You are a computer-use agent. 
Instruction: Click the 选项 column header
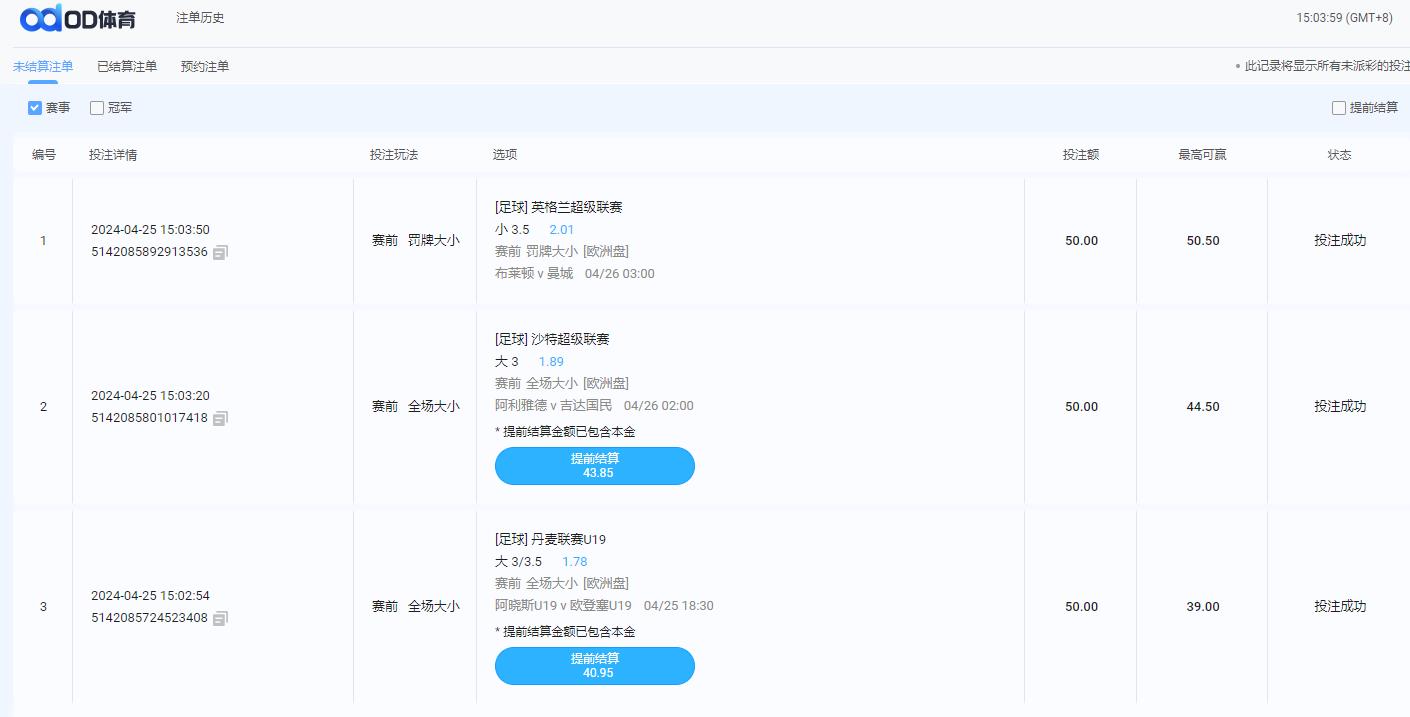tap(505, 155)
